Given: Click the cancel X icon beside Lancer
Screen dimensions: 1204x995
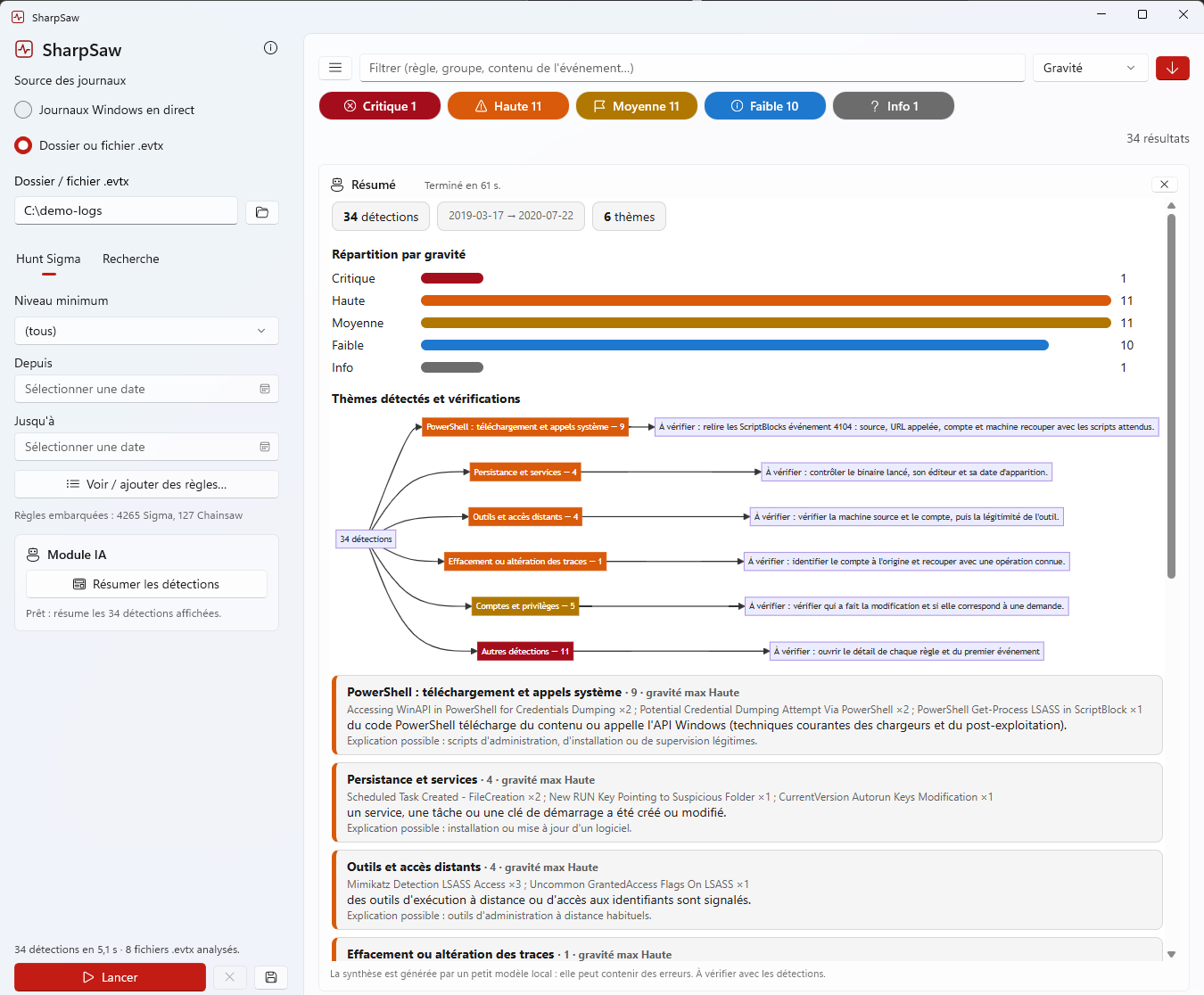Looking at the screenshot, I should pyautogui.click(x=229, y=977).
